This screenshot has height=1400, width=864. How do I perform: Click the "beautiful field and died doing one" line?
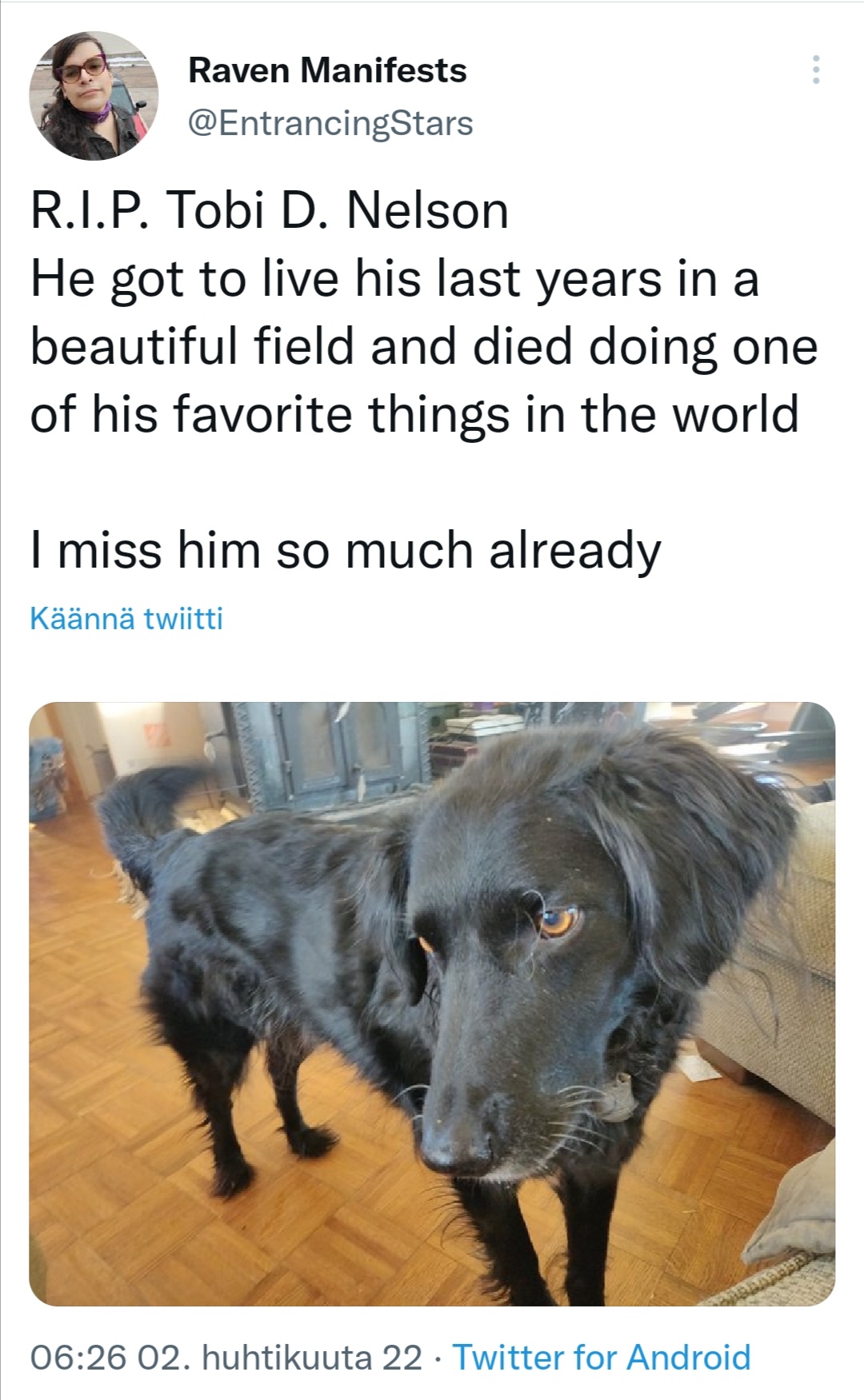tap(424, 347)
